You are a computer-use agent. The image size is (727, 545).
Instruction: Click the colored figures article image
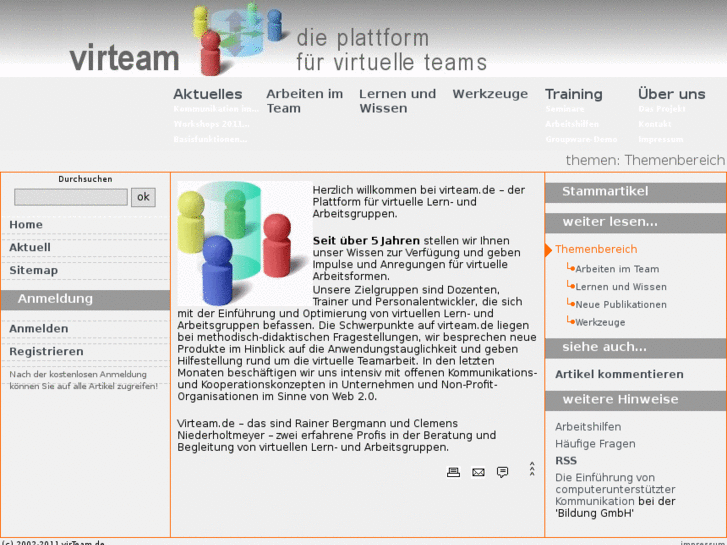click(245, 243)
